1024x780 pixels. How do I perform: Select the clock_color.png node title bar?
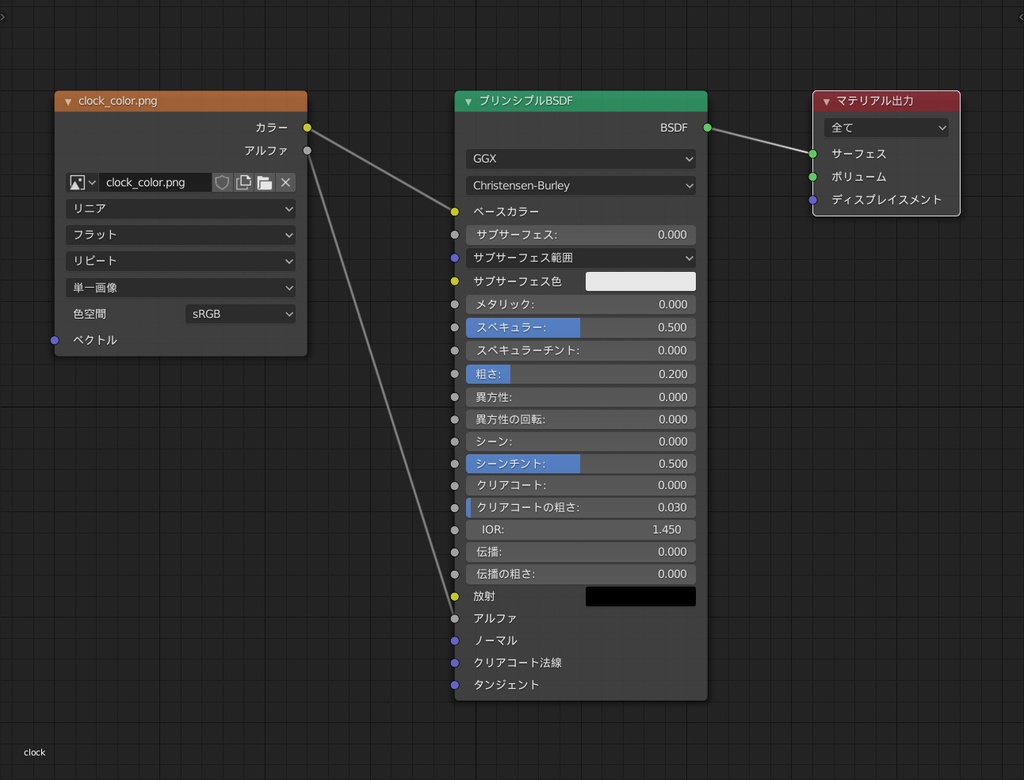pyautogui.click(x=181, y=101)
